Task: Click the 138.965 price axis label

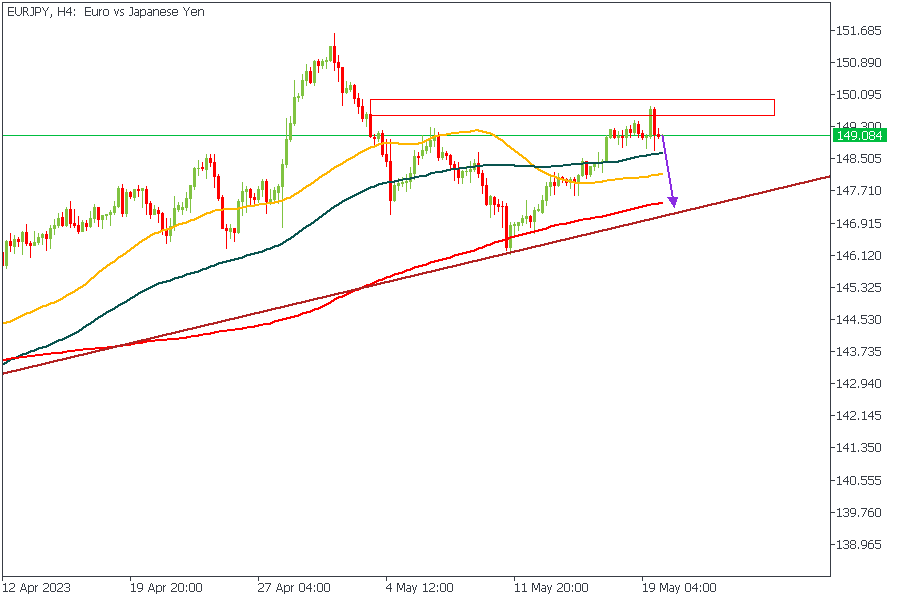Action: pos(859,545)
